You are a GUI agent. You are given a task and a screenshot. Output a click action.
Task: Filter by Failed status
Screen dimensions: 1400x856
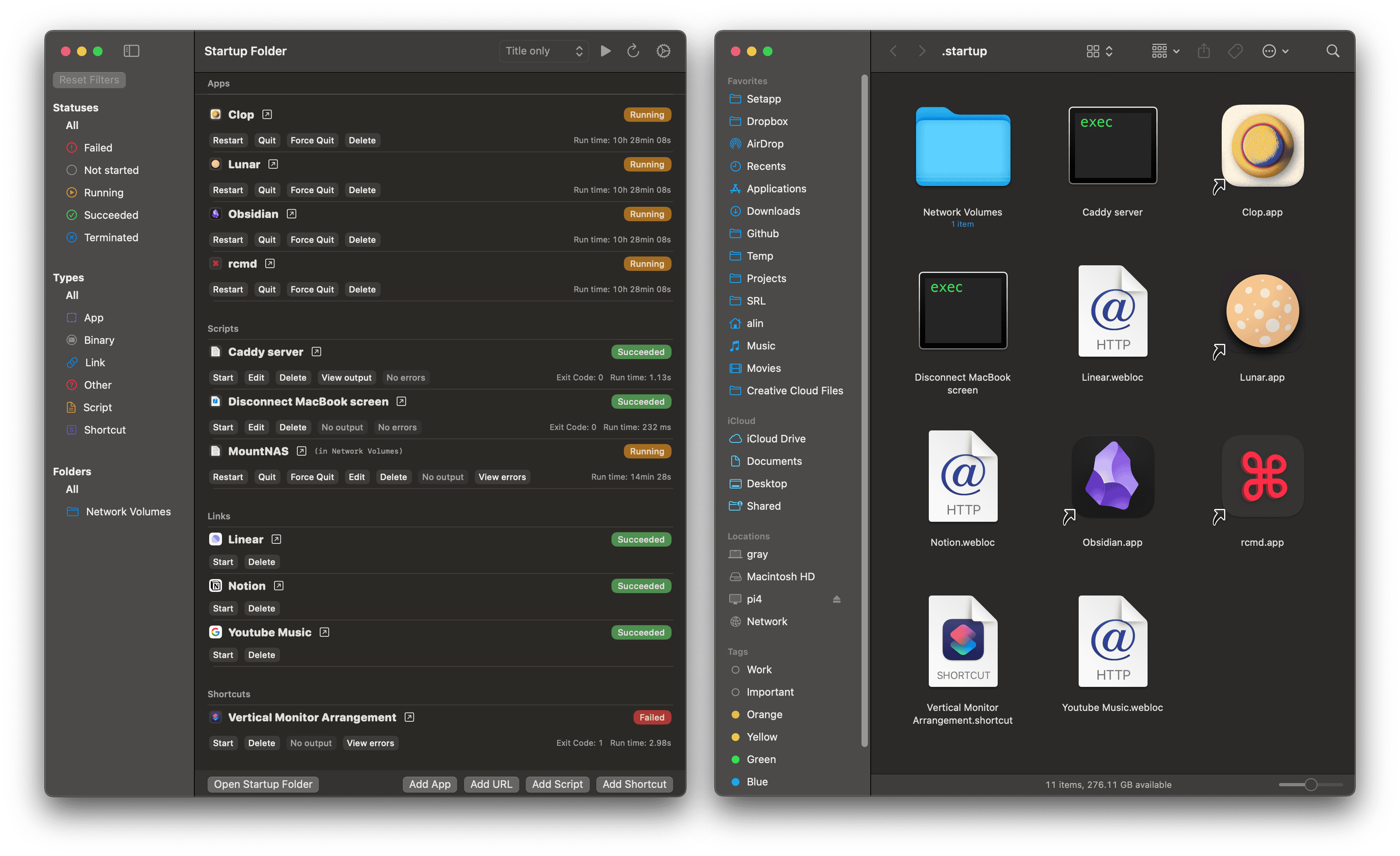tap(98, 148)
